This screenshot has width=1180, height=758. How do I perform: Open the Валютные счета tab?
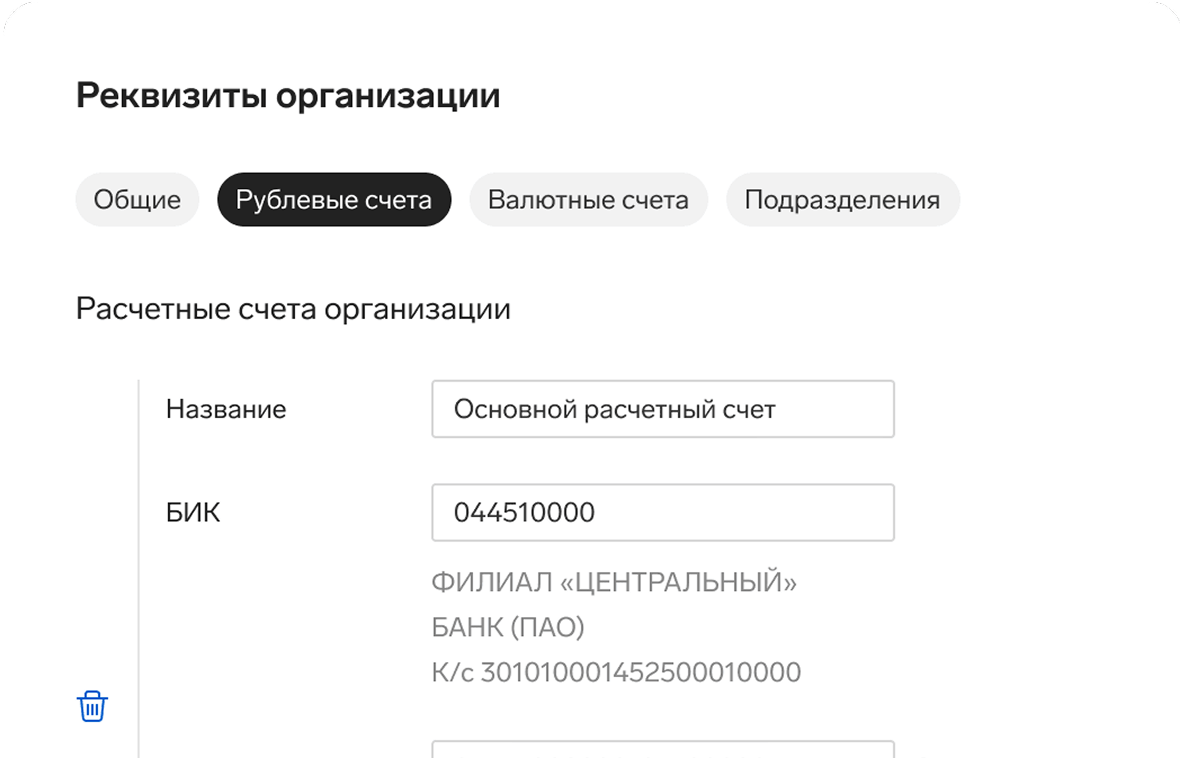588,199
